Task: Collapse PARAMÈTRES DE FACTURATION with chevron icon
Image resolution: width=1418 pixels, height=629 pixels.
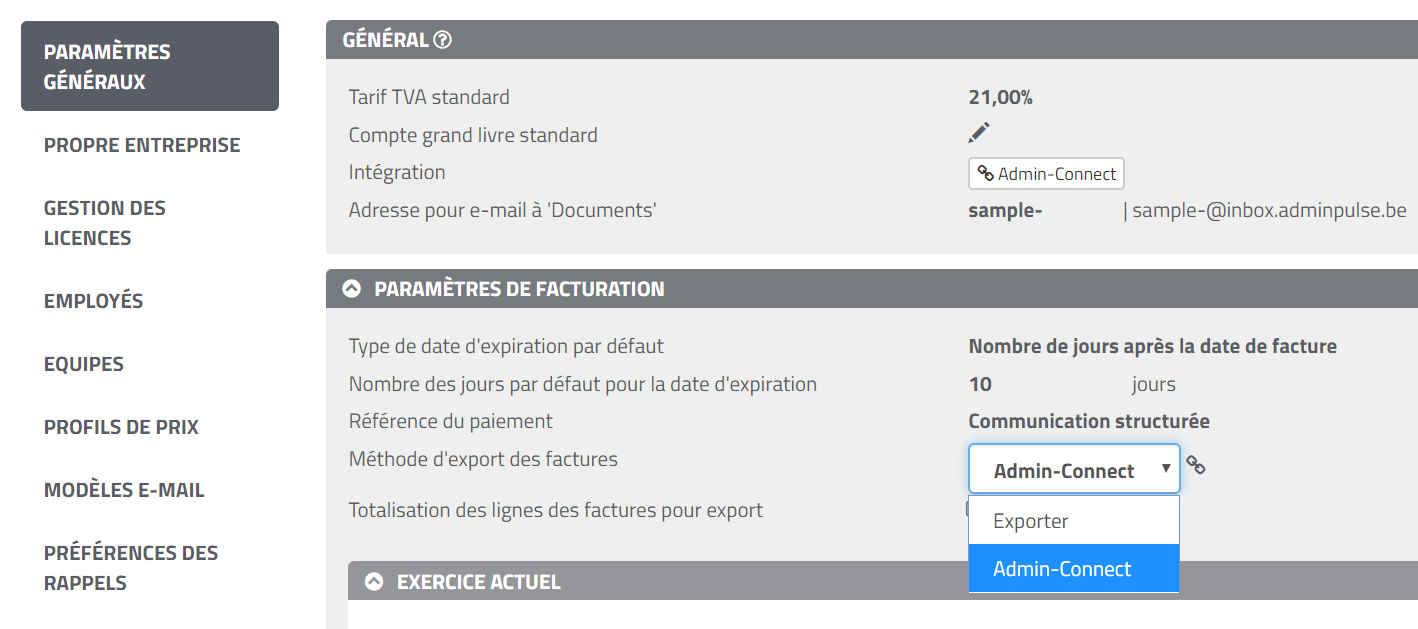Action: coord(351,289)
